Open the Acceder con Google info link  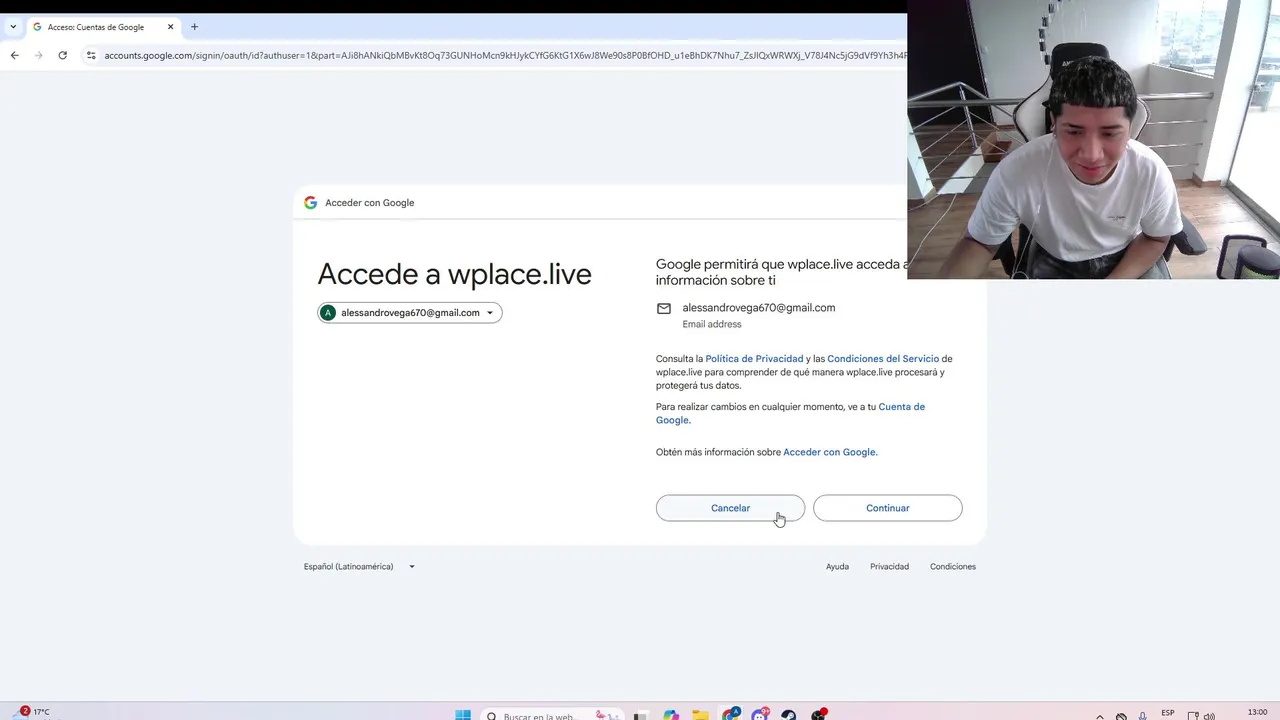click(830, 452)
